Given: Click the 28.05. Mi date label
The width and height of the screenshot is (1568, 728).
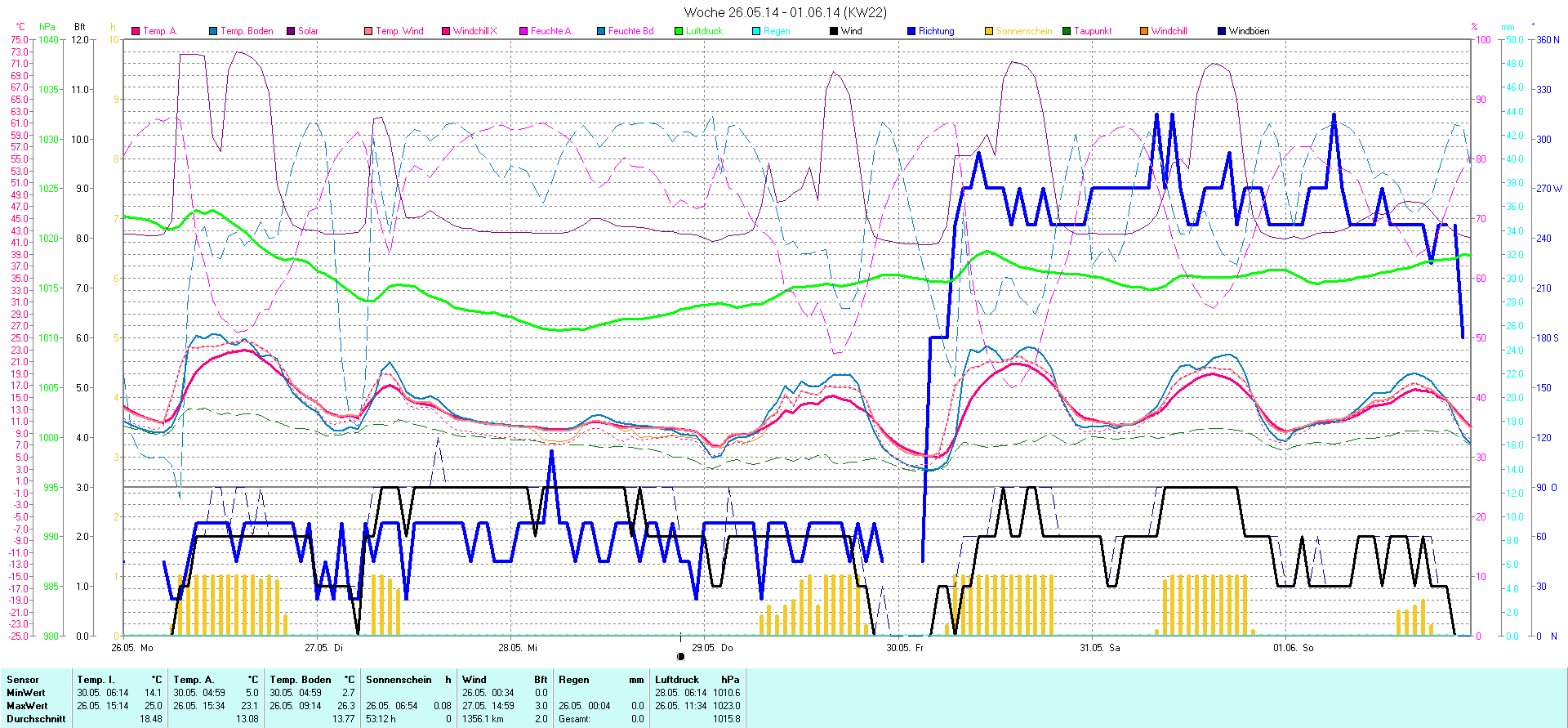Looking at the screenshot, I should coord(518,648).
